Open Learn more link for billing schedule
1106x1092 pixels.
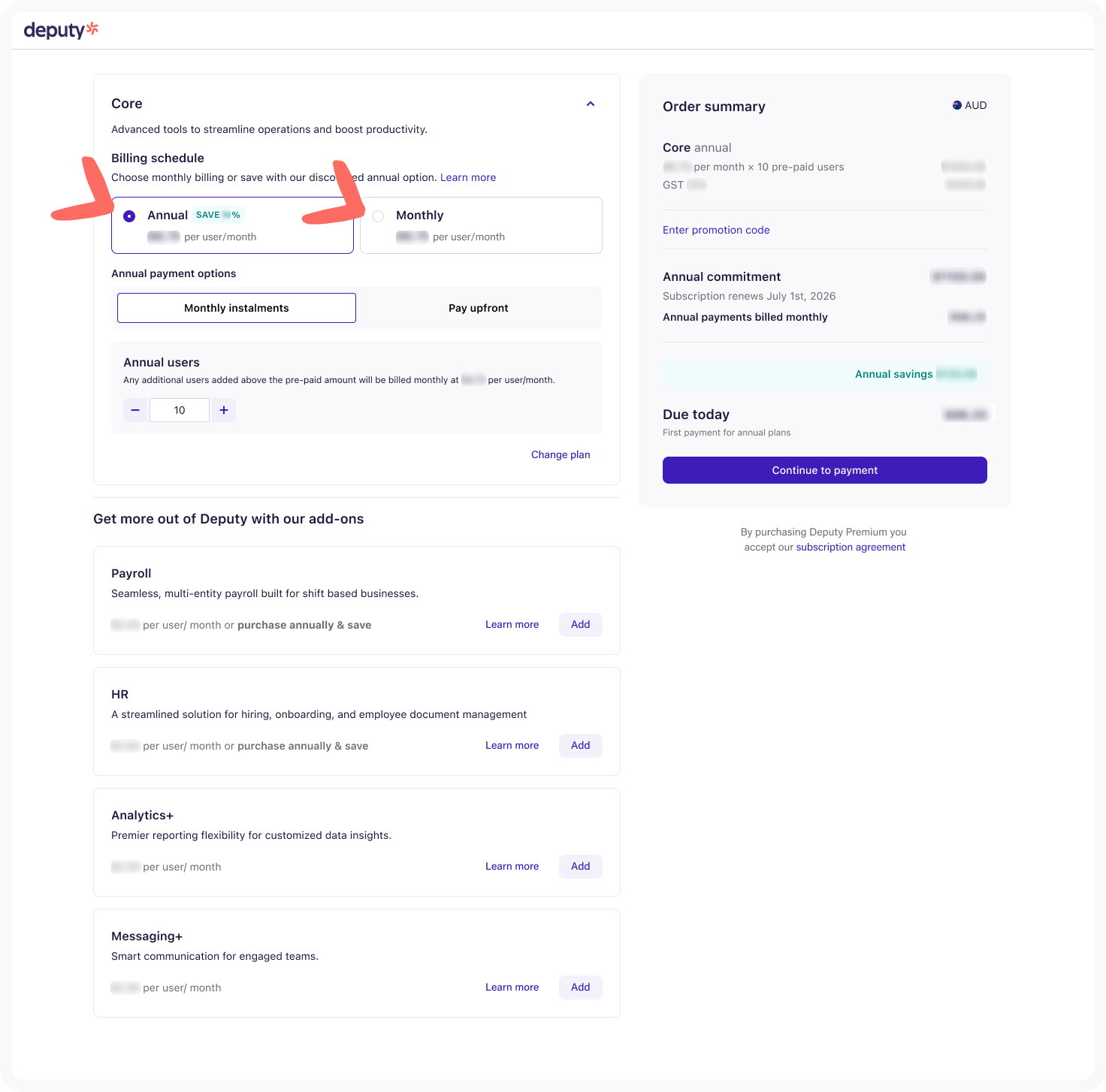tap(468, 177)
